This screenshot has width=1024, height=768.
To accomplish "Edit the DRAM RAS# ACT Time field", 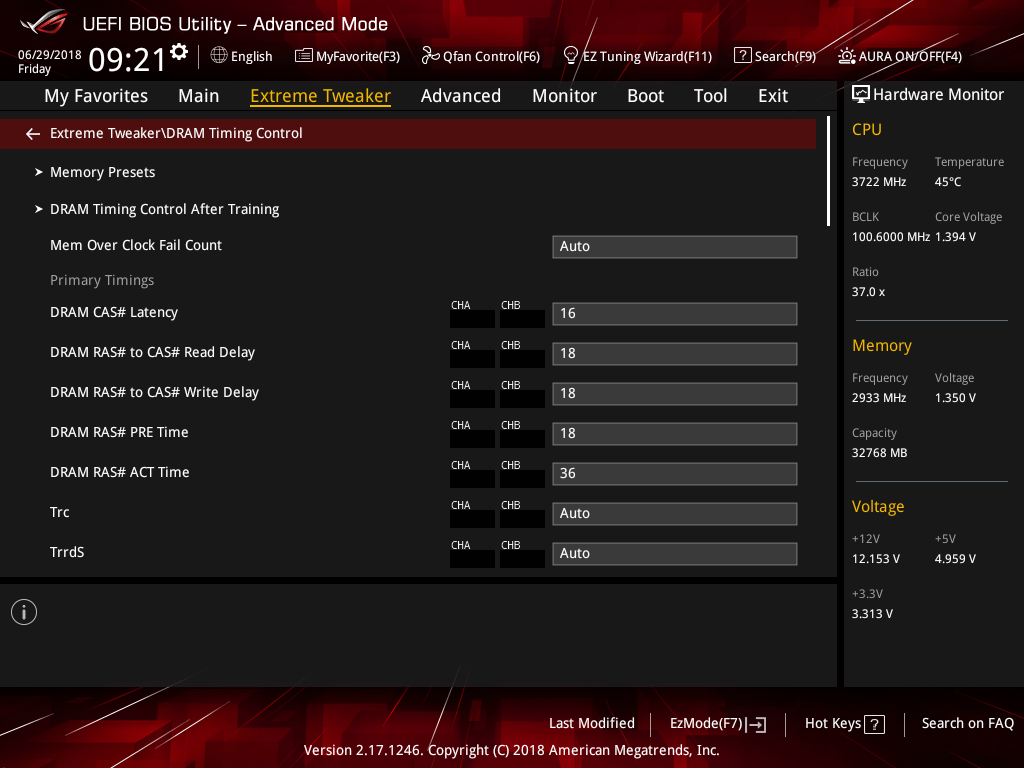I will pos(675,473).
